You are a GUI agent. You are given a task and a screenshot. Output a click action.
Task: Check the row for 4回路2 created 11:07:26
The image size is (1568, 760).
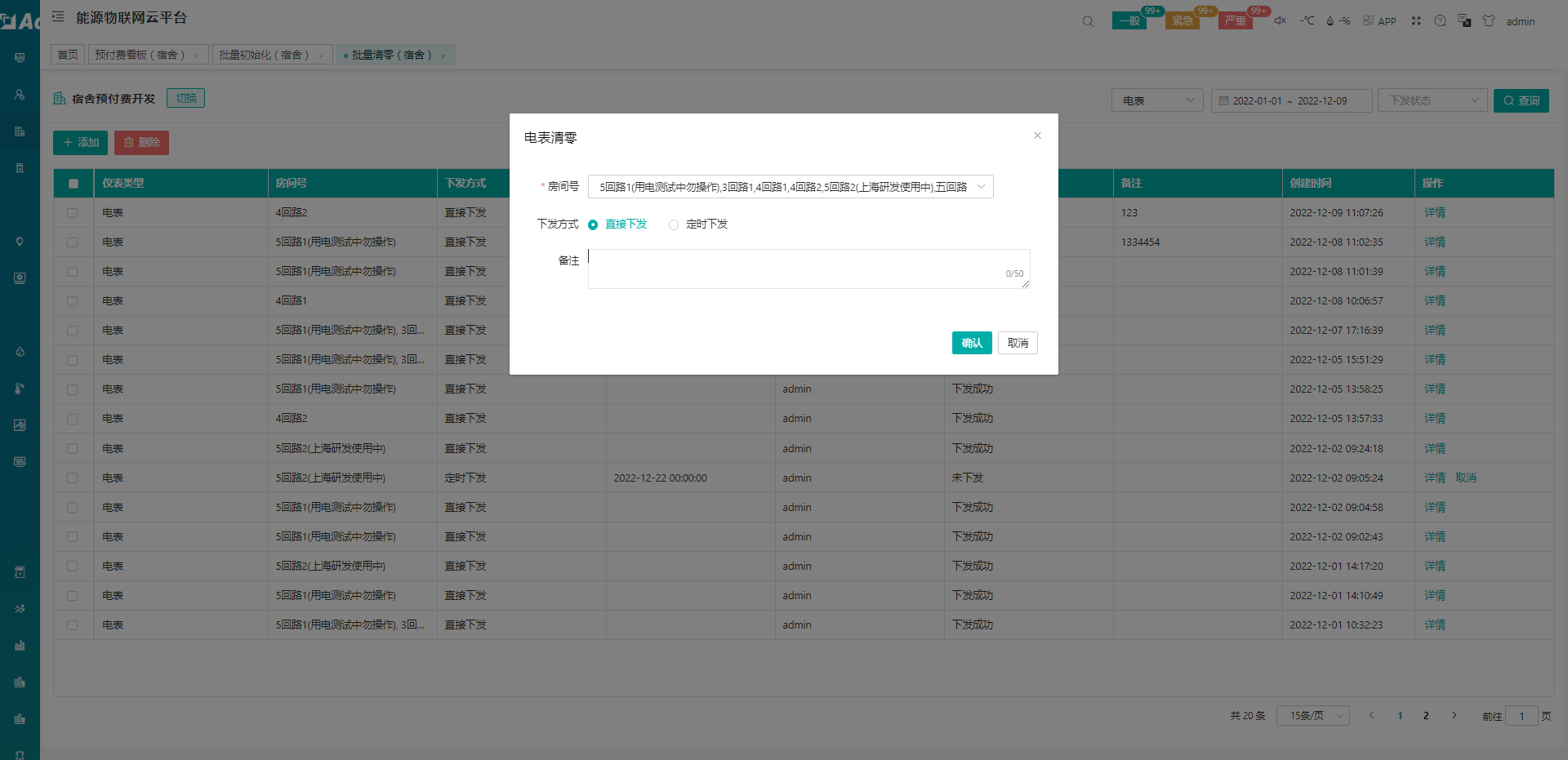tap(73, 213)
